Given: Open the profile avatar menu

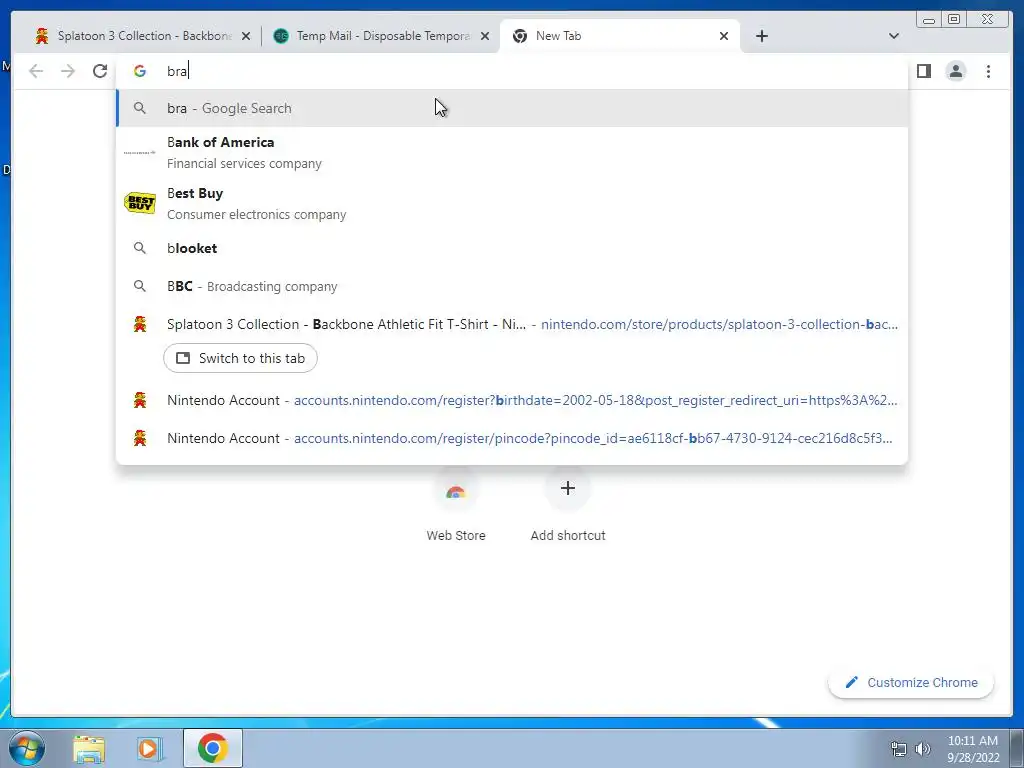Looking at the screenshot, I should click(x=955, y=71).
